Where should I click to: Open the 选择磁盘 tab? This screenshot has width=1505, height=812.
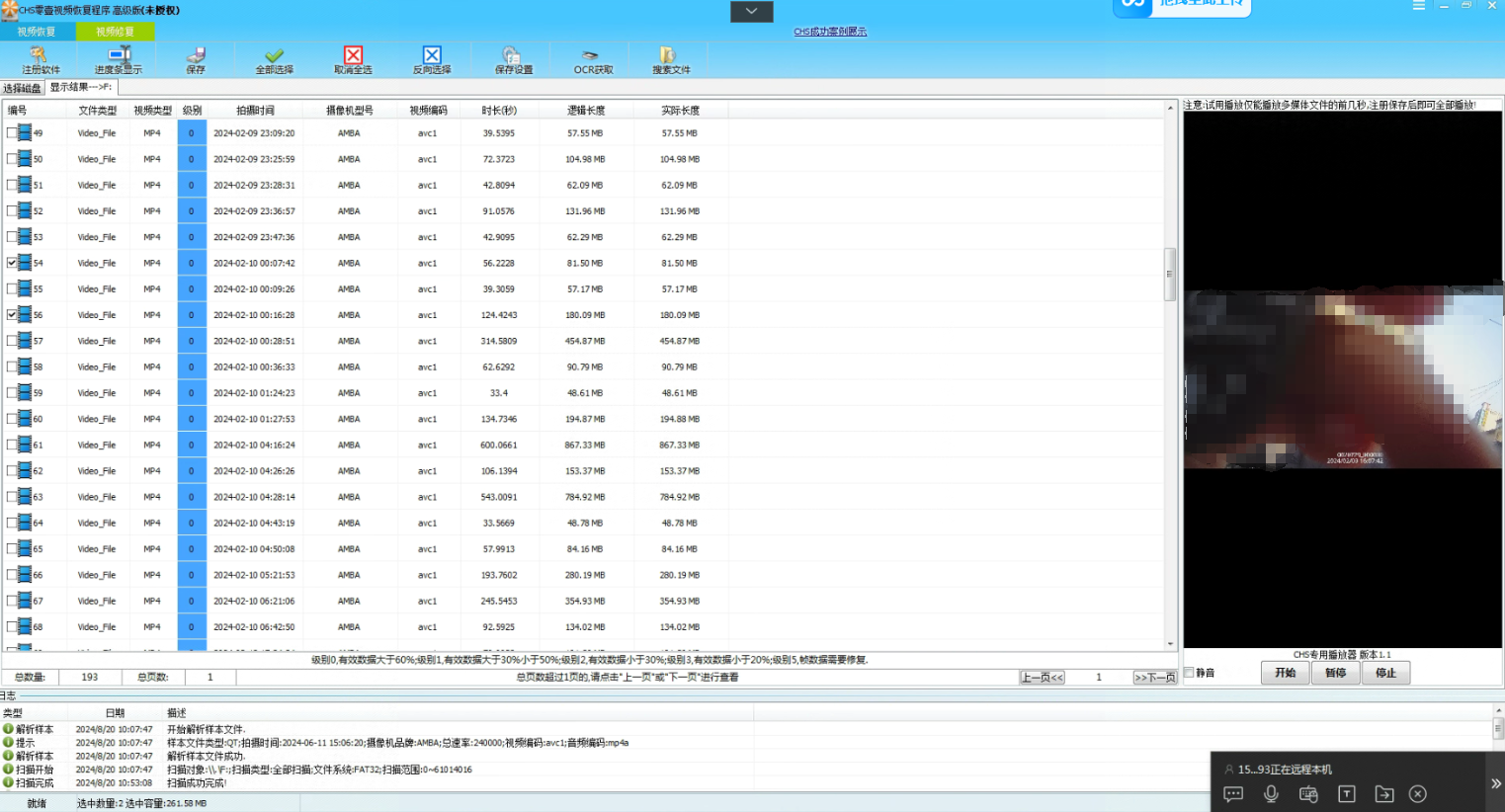(x=23, y=88)
